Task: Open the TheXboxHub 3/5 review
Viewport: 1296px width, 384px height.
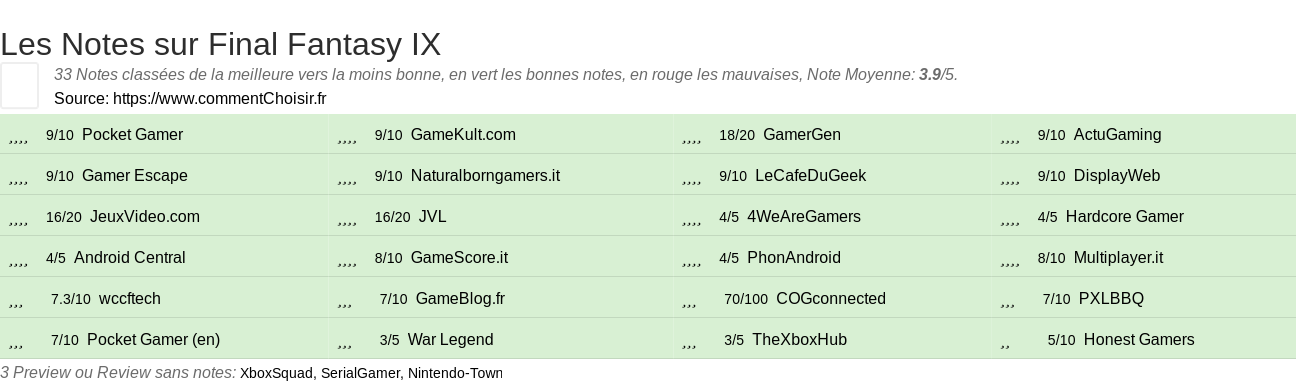Action: pyautogui.click(x=799, y=339)
